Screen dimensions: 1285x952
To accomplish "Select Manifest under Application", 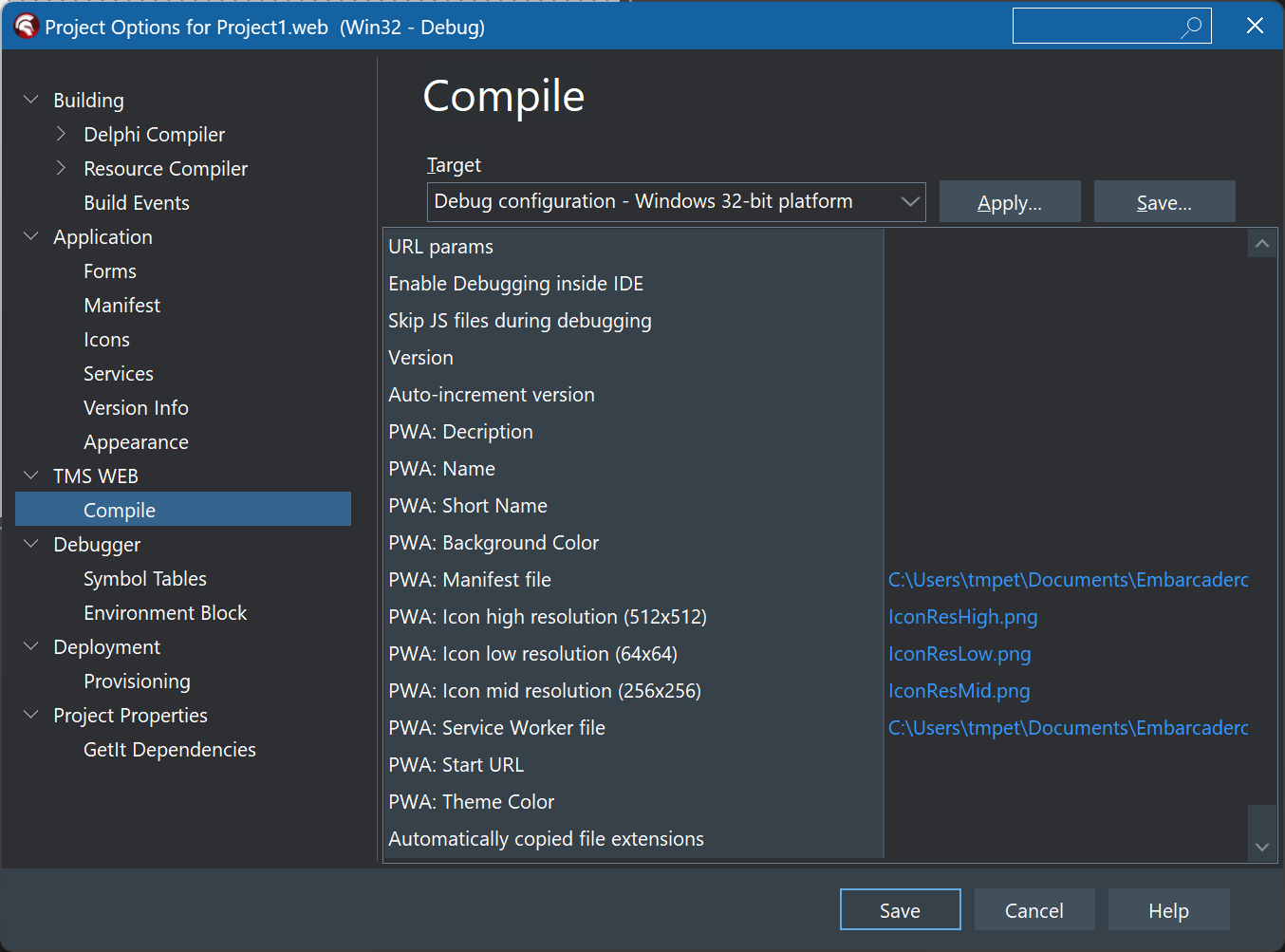I will [x=121, y=306].
